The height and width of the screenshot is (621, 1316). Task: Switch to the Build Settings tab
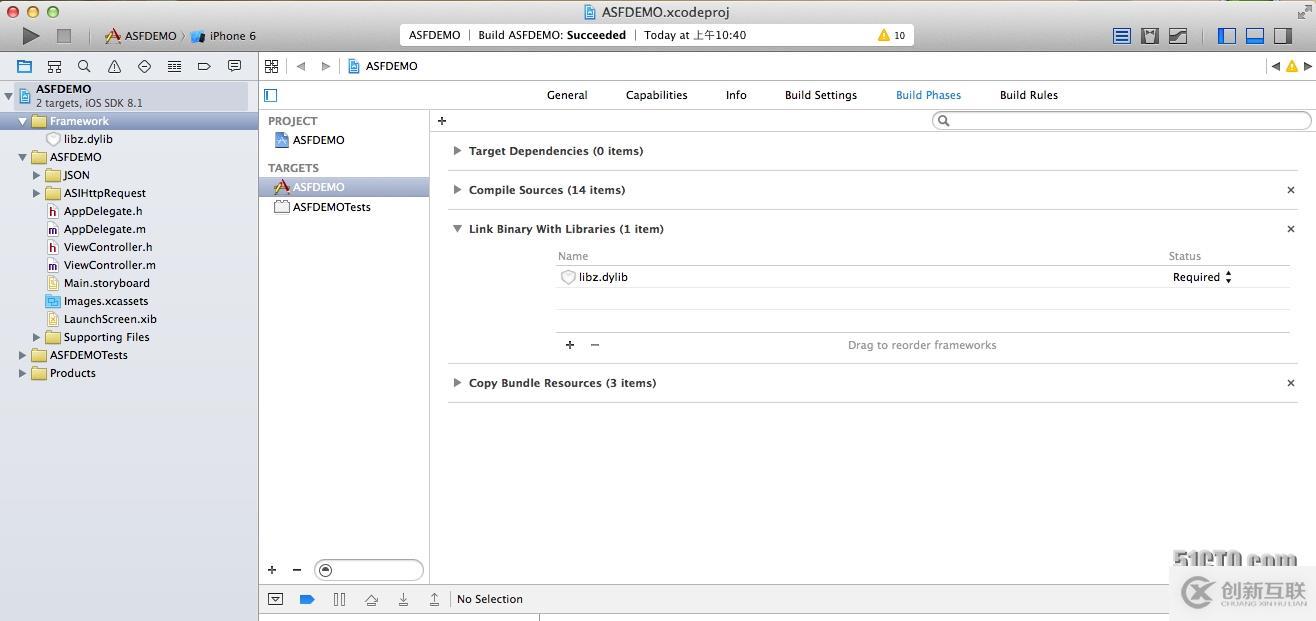pos(820,95)
